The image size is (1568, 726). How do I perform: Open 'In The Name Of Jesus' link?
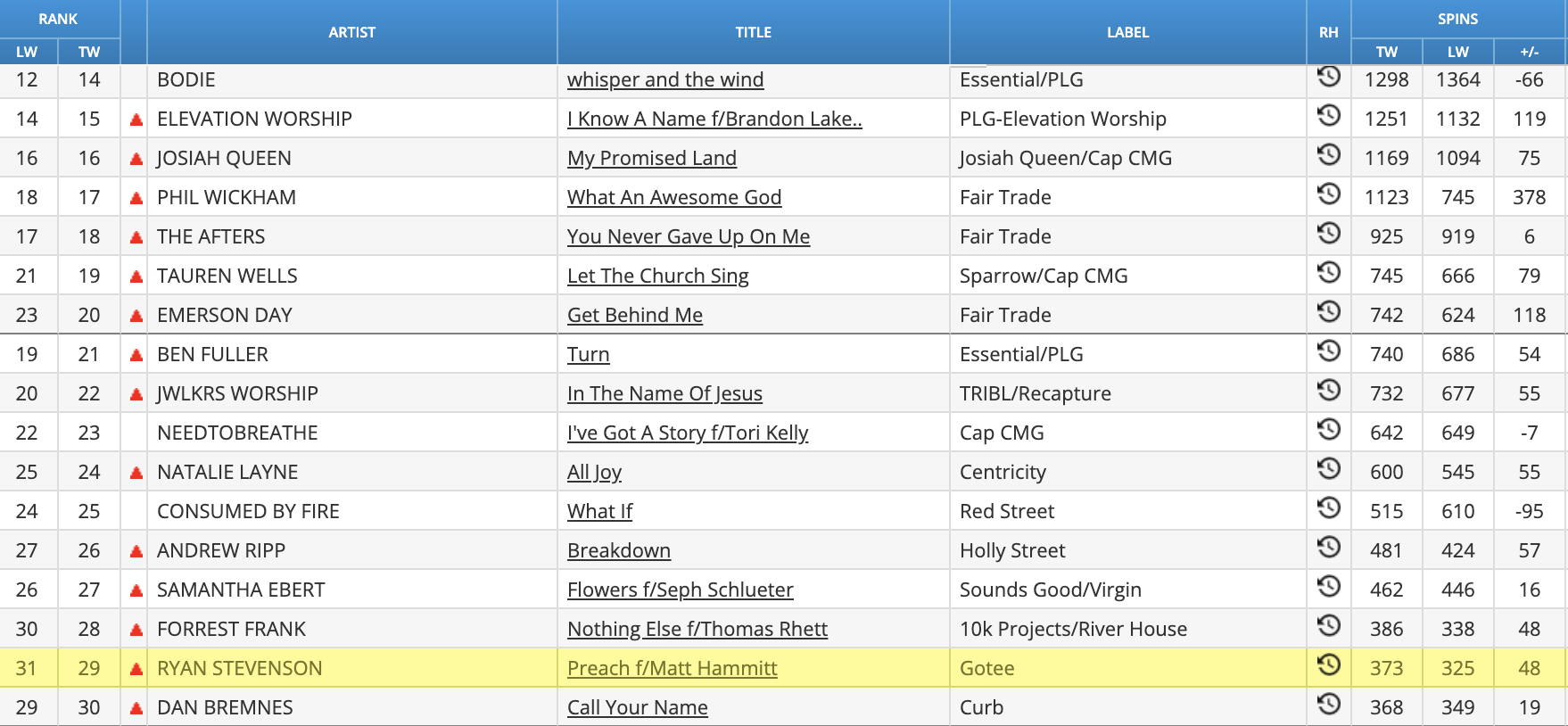pos(664,393)
